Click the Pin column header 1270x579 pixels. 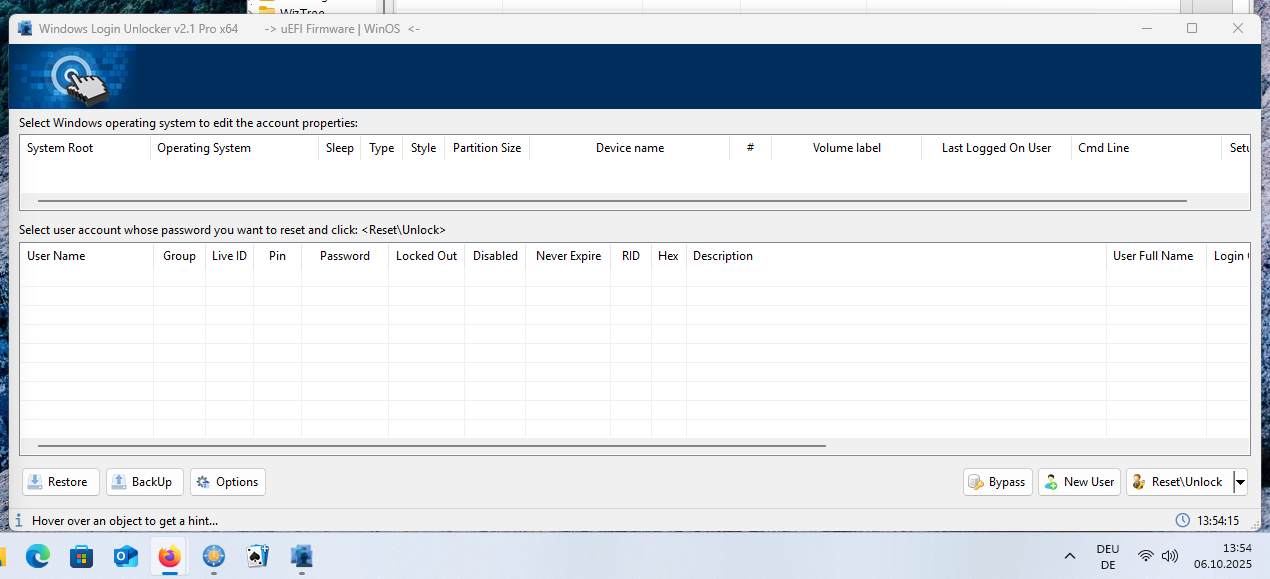pos(278,256)
